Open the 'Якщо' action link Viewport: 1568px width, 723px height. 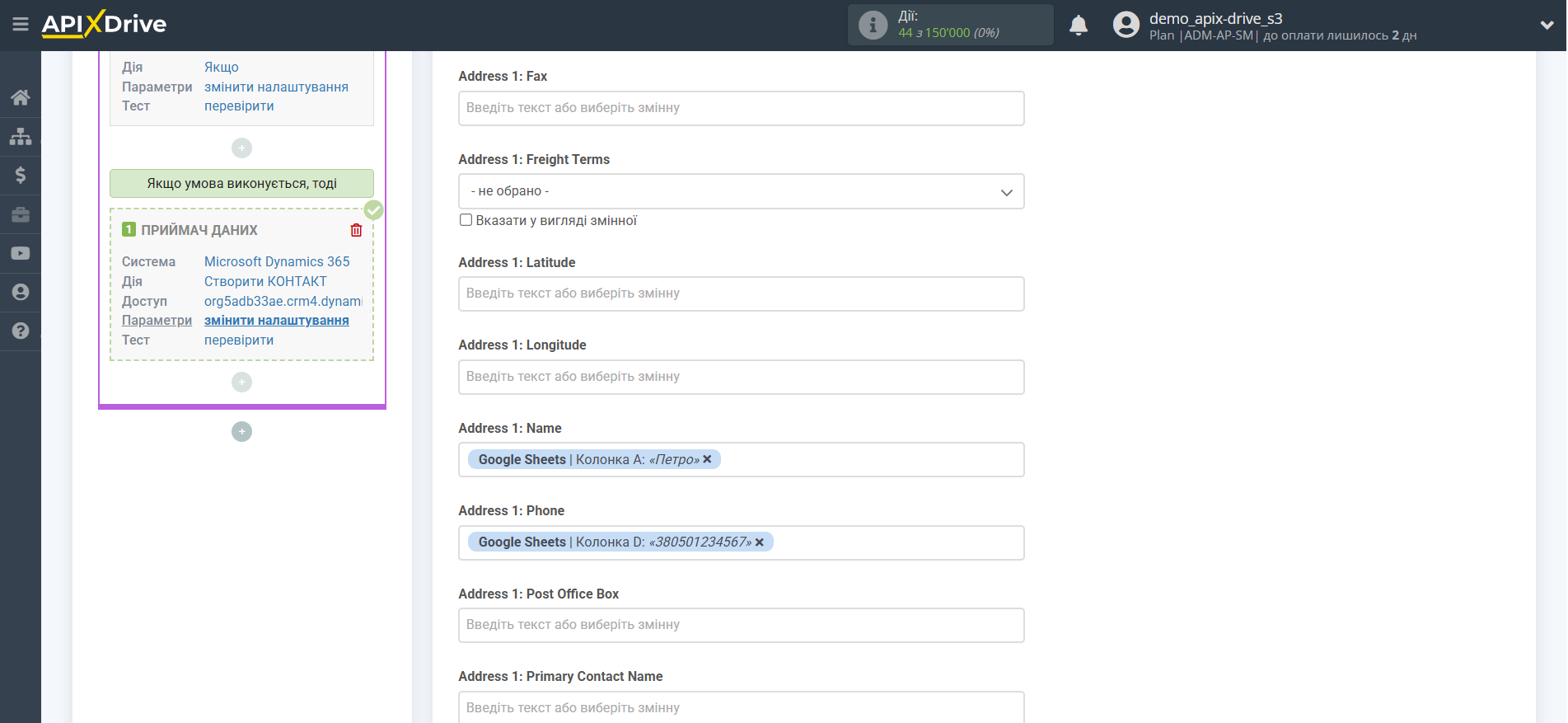click(x=222, y=67)
